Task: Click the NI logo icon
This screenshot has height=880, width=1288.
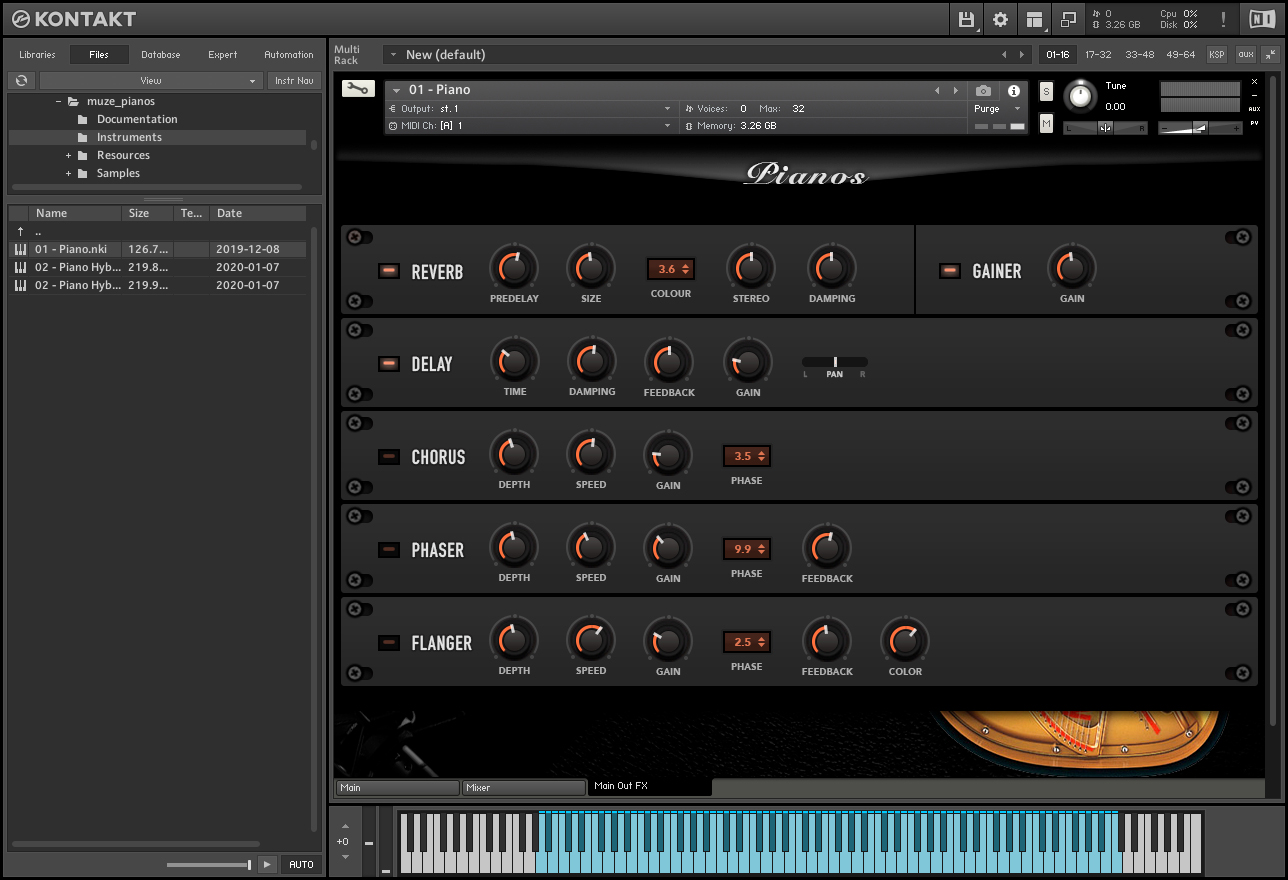Action: tap(1261, 19)
